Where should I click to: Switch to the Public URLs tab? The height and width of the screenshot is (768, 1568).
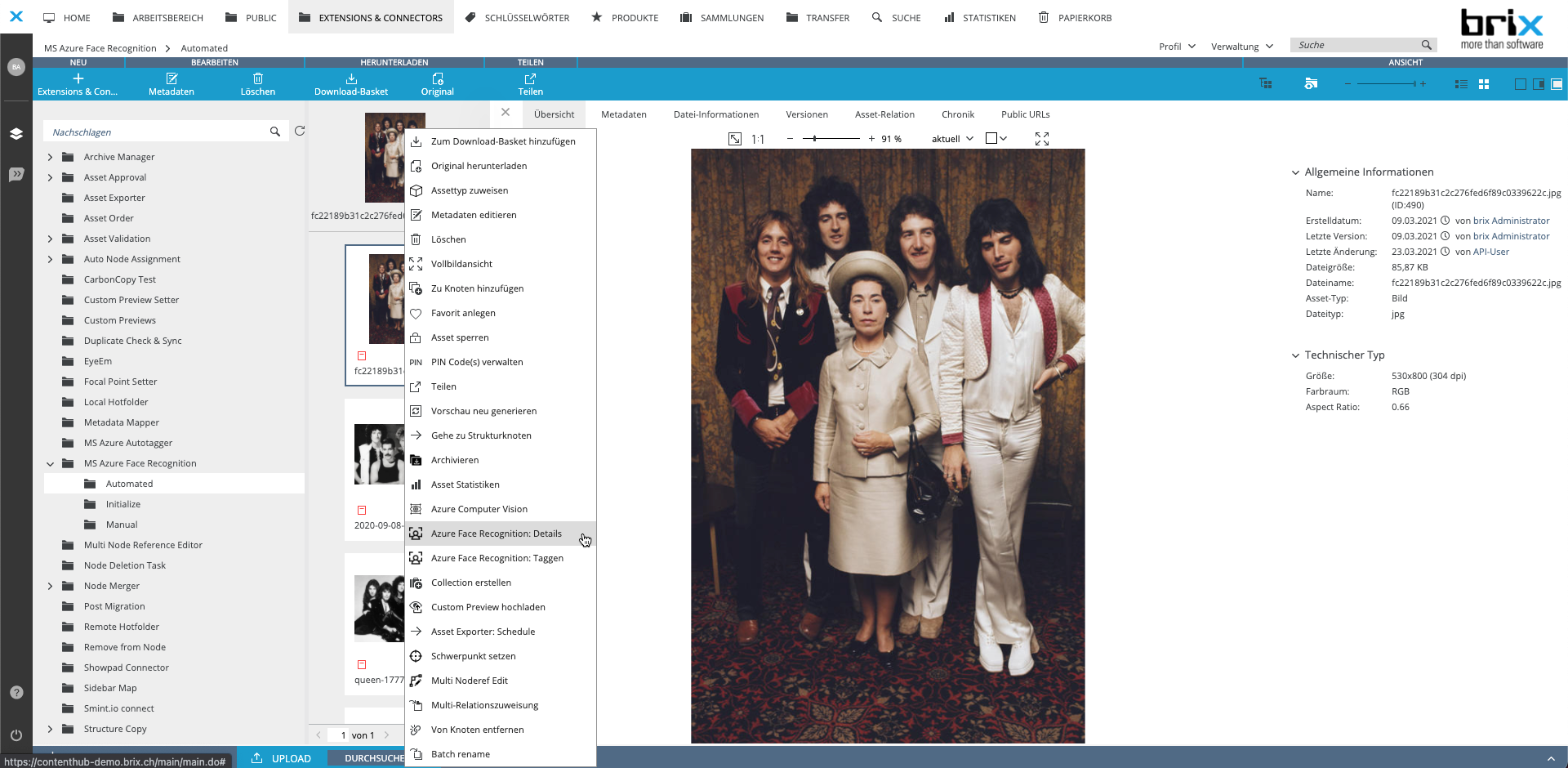point(1026,114)
